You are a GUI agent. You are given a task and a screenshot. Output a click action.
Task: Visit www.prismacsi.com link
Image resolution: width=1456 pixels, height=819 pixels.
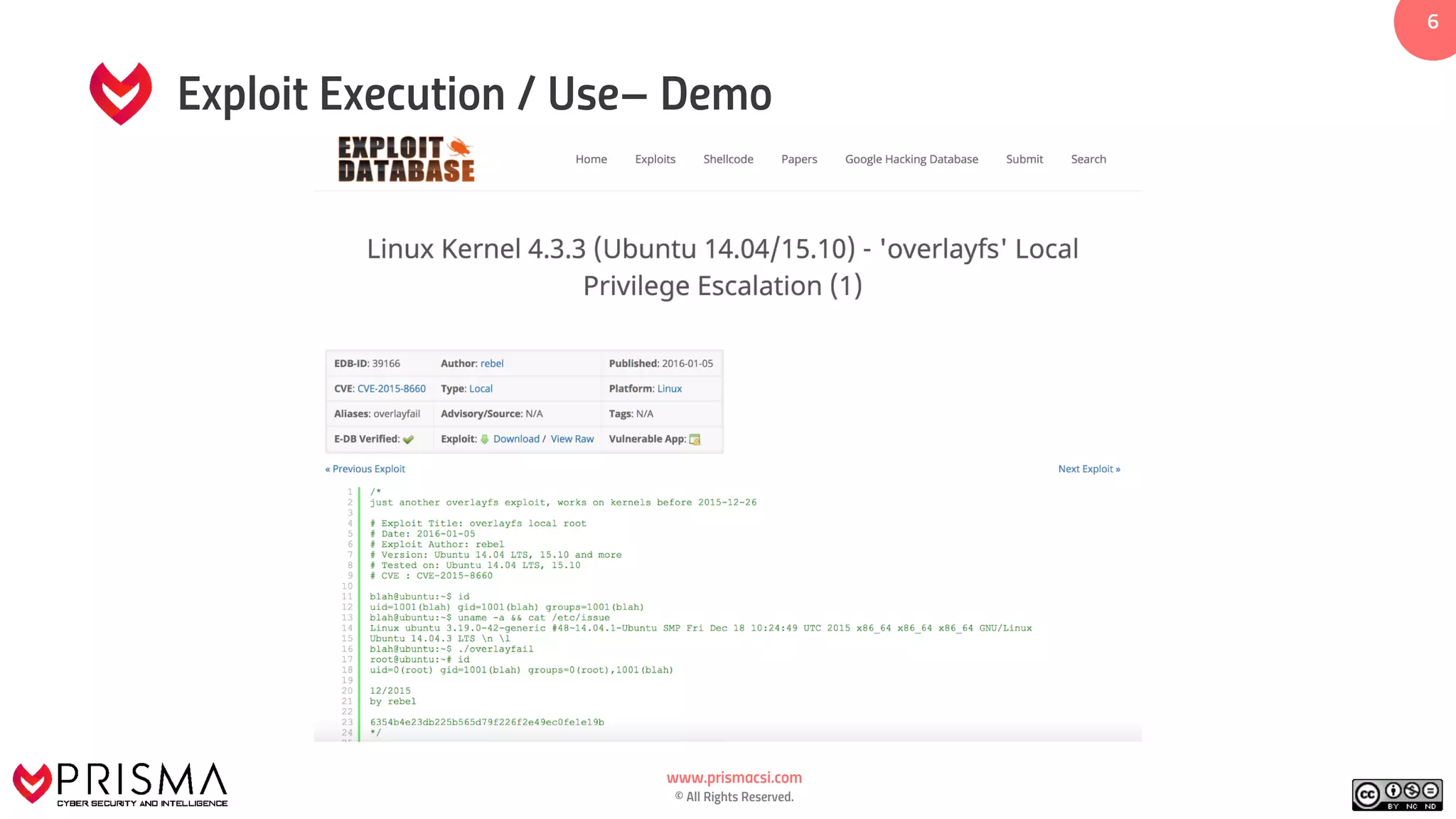[734, 778]
